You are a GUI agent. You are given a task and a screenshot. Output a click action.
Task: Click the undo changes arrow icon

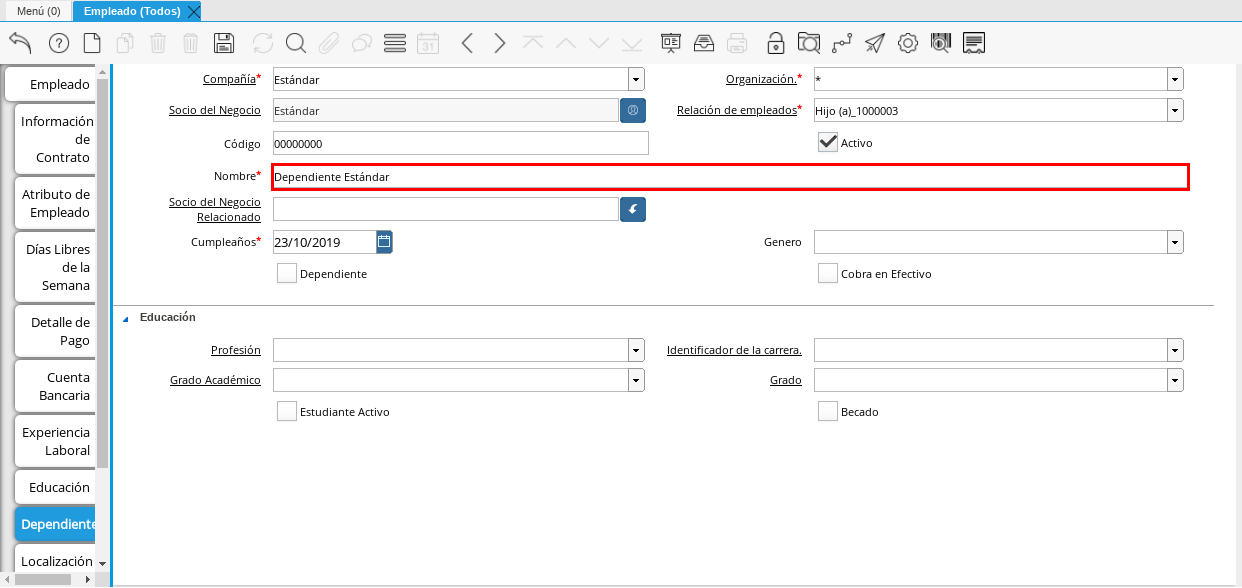20,43
